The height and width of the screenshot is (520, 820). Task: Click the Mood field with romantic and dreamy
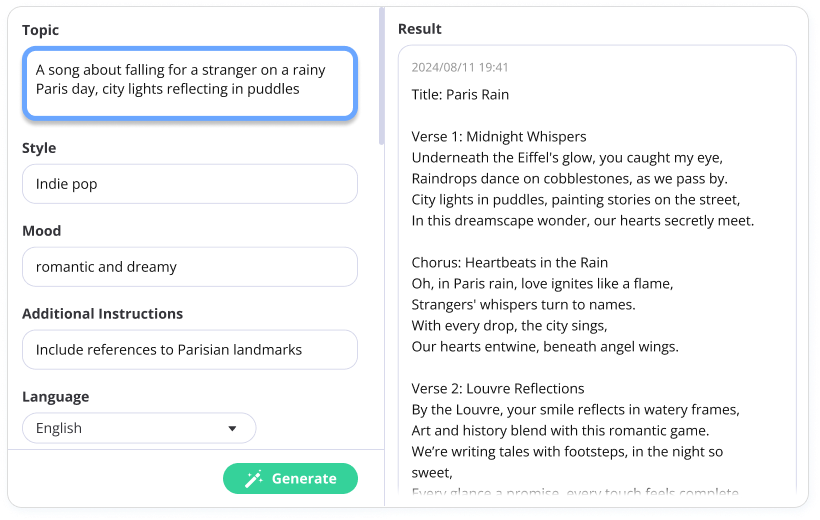click(190, 267)
